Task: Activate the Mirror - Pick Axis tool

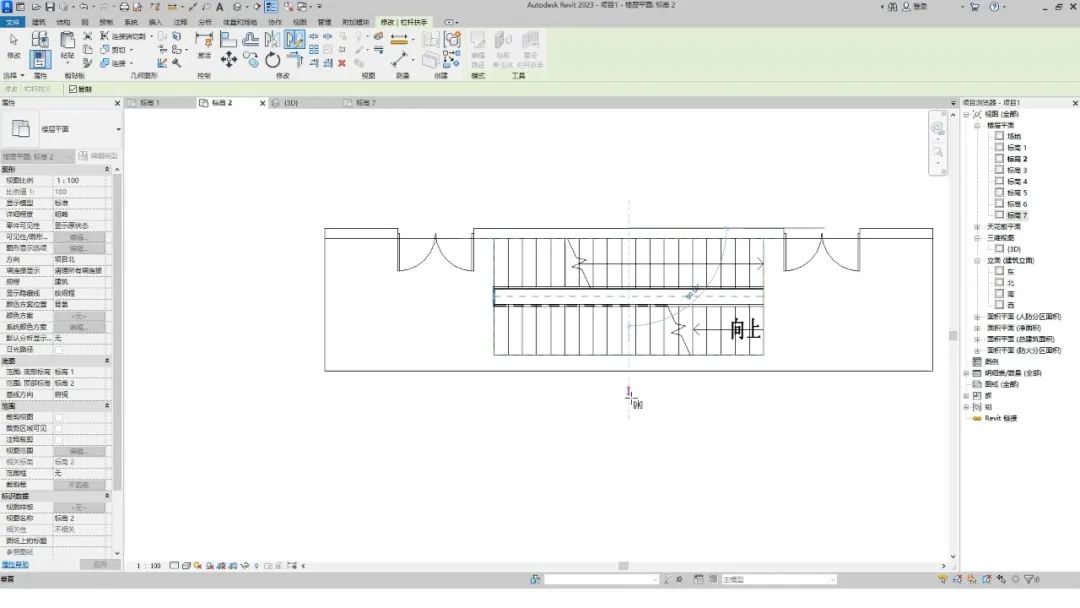Action: pos(273,39)
